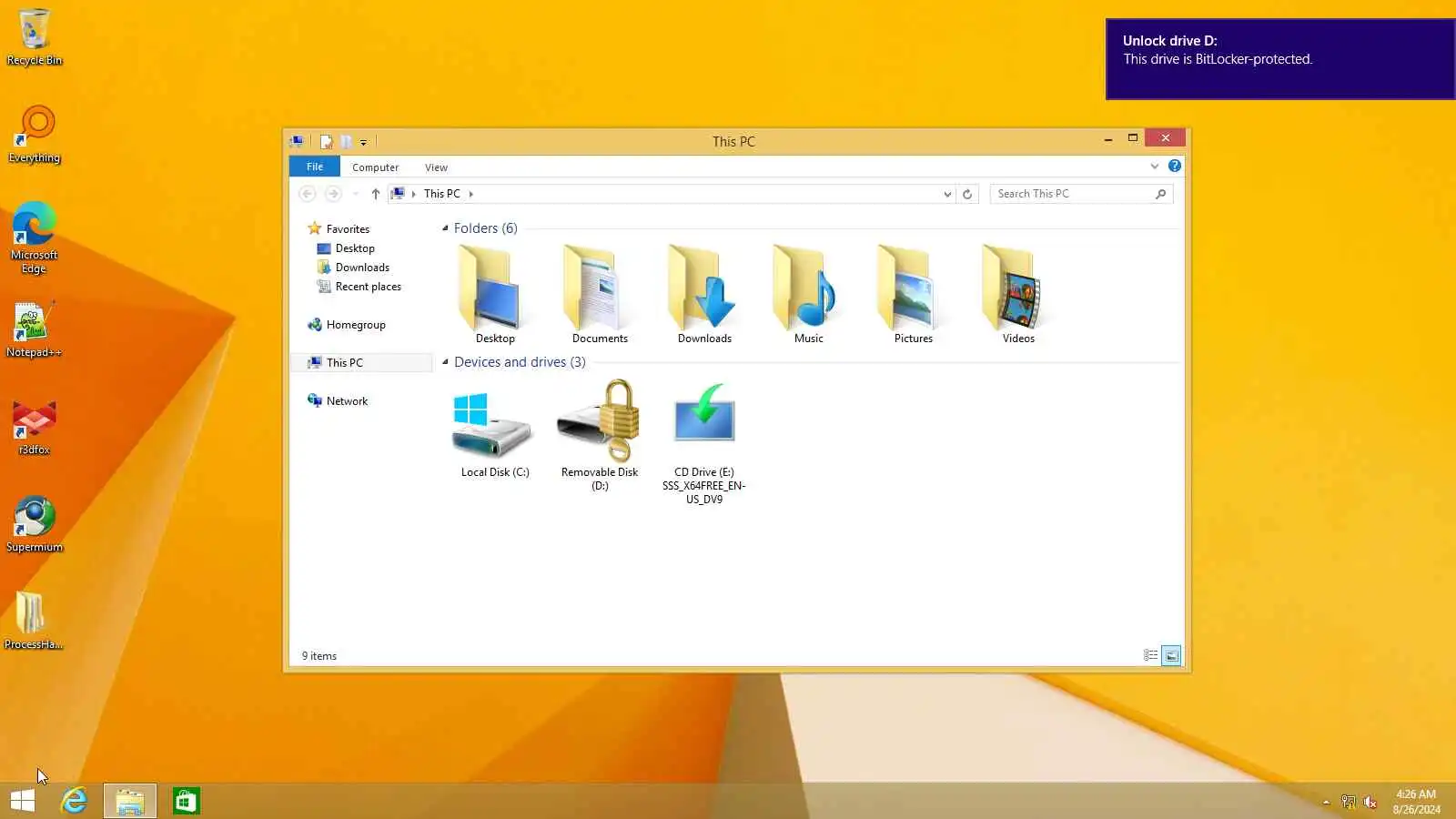The height and width of the screenshot is (819, 1456).
Task: Show hidden tray icons
Action: click(x=1326, y=802)
